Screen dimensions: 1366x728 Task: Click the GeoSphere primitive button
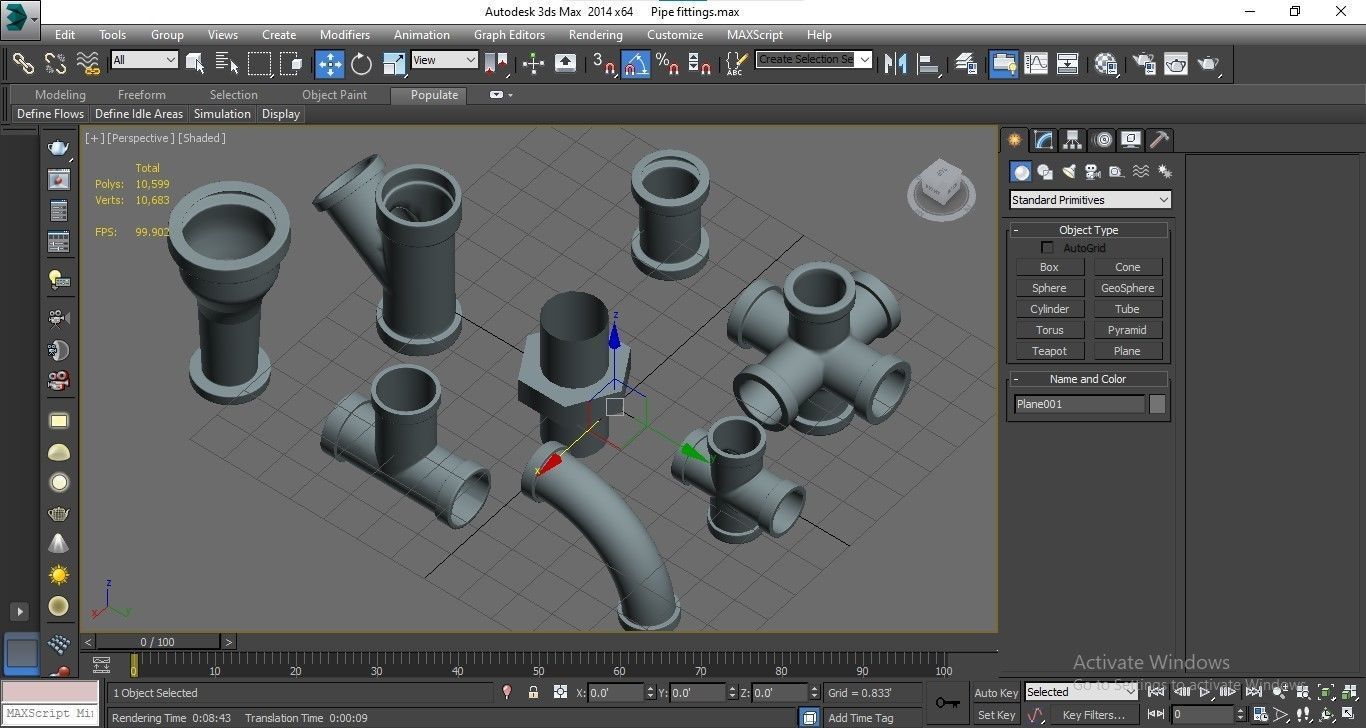1127,288
